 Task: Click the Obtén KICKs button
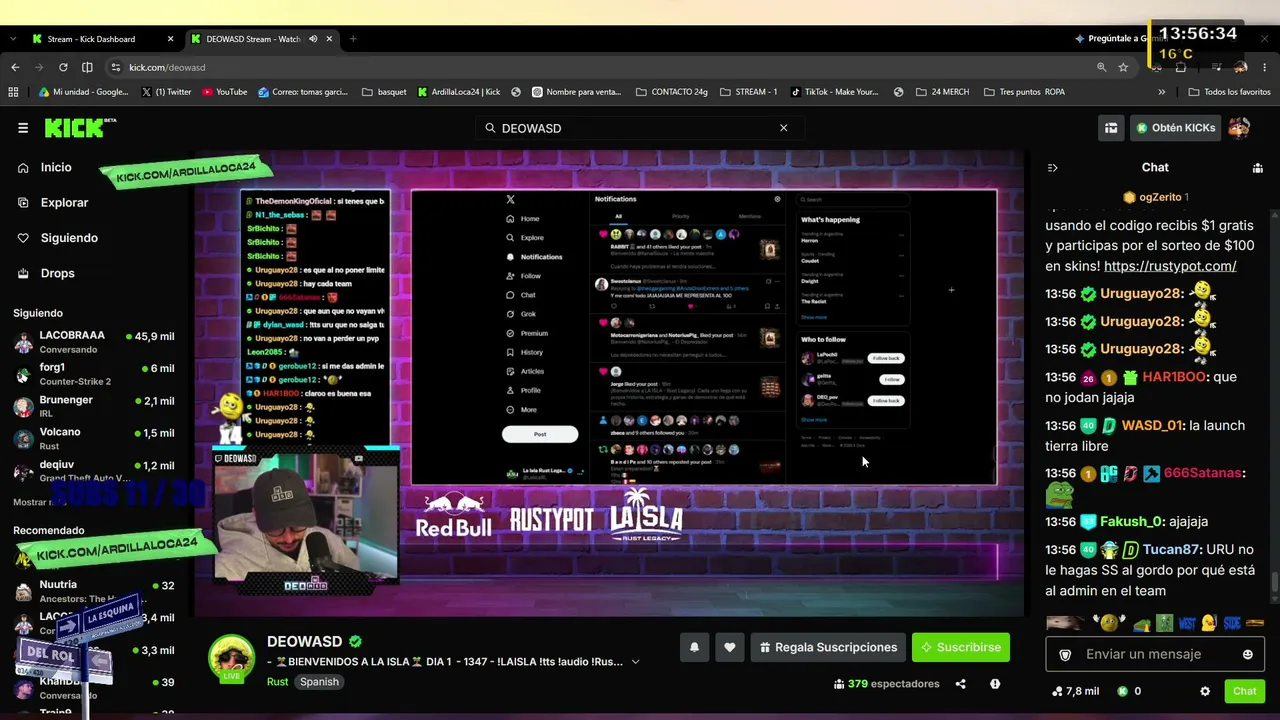(x=1175, y=128)
